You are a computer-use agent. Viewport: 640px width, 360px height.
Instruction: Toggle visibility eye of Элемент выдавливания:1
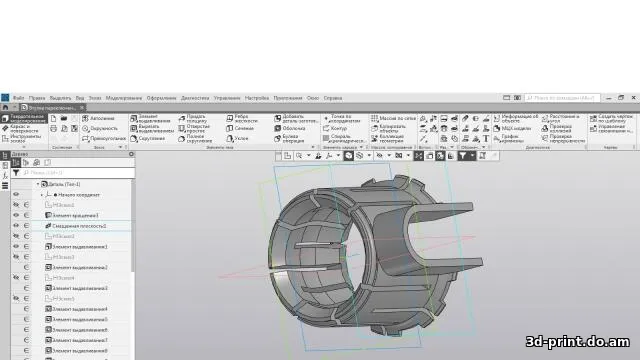pos(16,247)
